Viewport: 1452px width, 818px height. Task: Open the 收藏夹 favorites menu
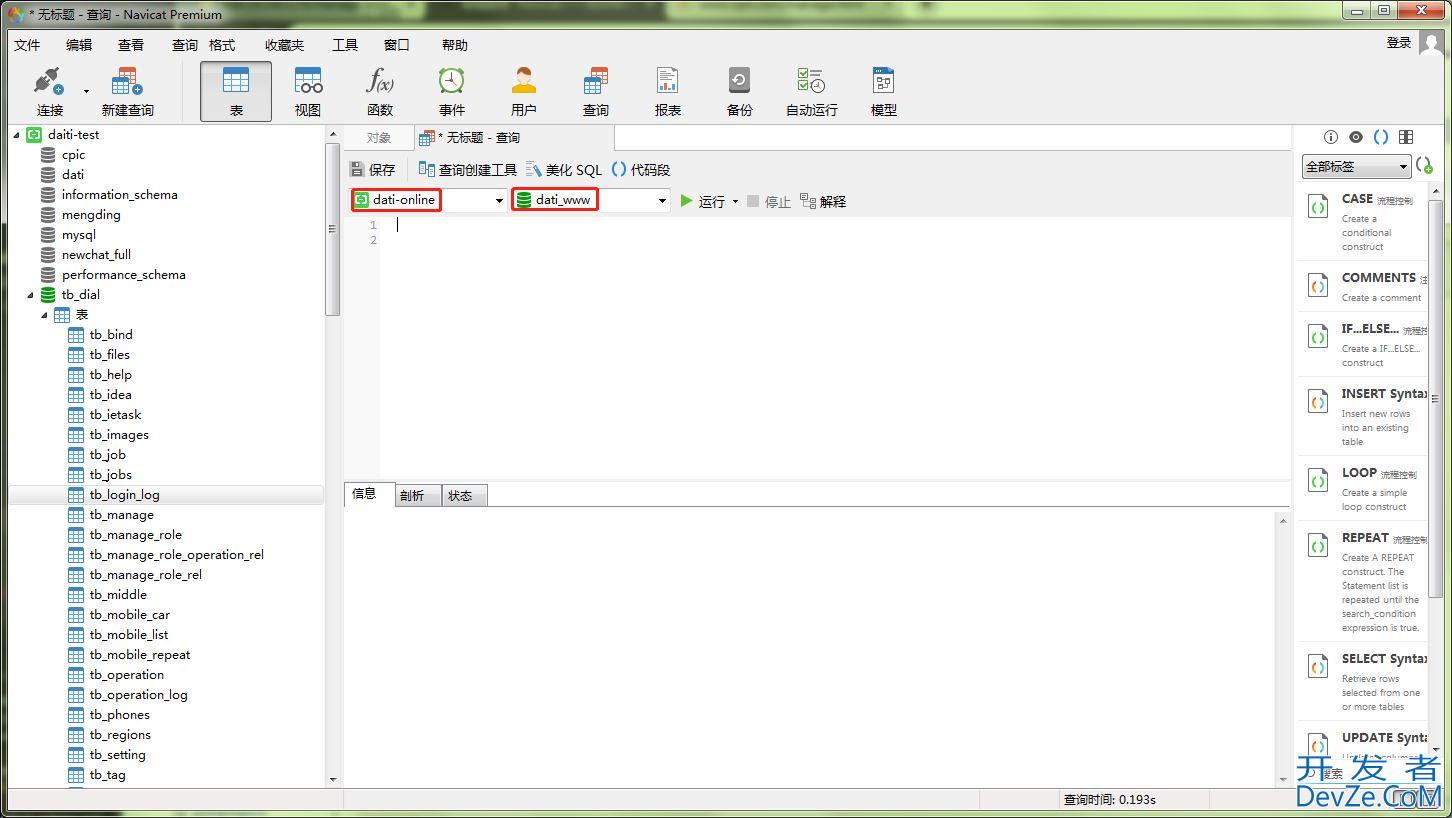point(284,45)
